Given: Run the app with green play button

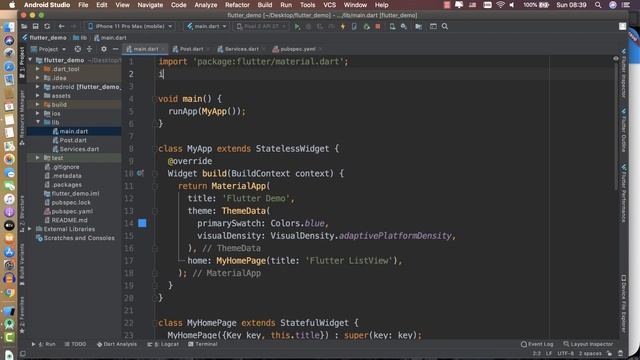Looking at the screenshot, I should coord(297,27).
